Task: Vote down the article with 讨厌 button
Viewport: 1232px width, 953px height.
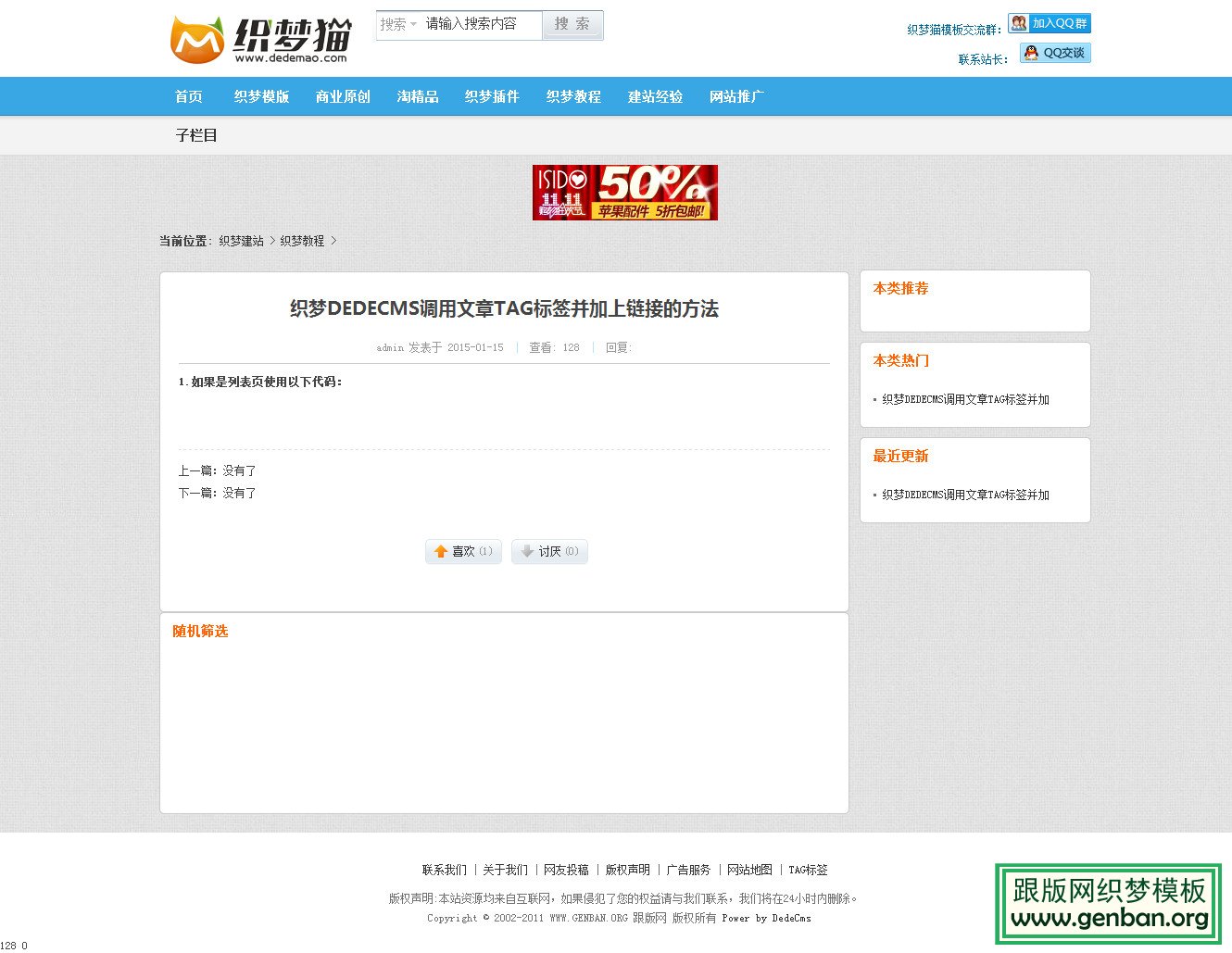Action: [549, 551]
